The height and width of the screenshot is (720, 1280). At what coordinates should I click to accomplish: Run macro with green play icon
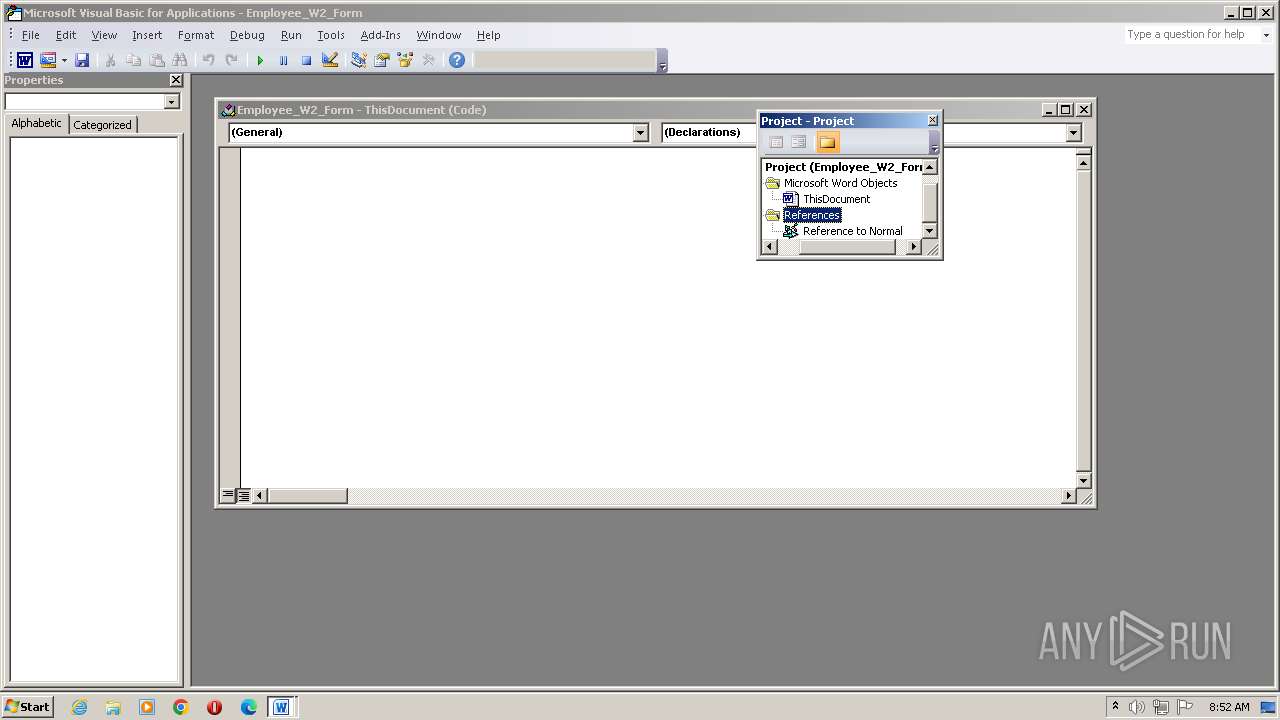tap(260, 60)
